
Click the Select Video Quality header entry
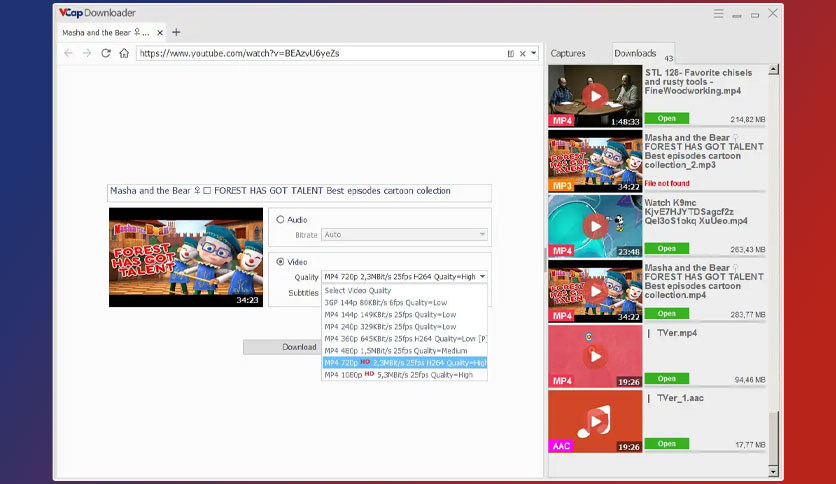(x=404, y=291)
